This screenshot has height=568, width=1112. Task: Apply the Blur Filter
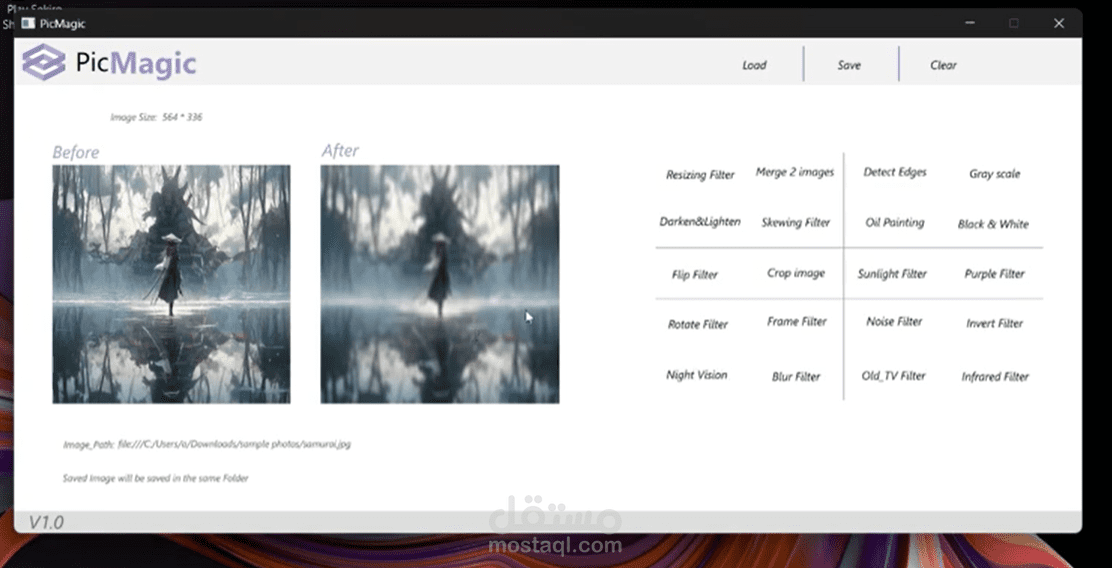[796, 377]
